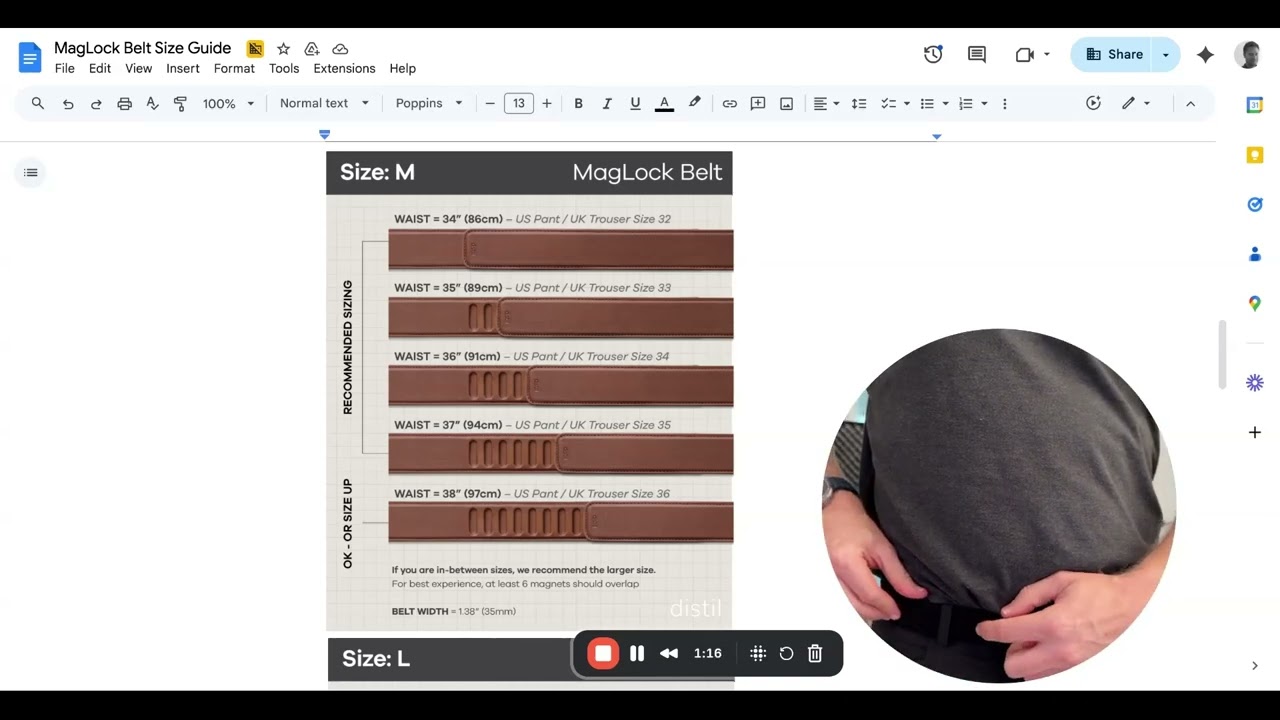The image size is (1280, 720).
Task: Decrease the font size
Action: point(490,104)
